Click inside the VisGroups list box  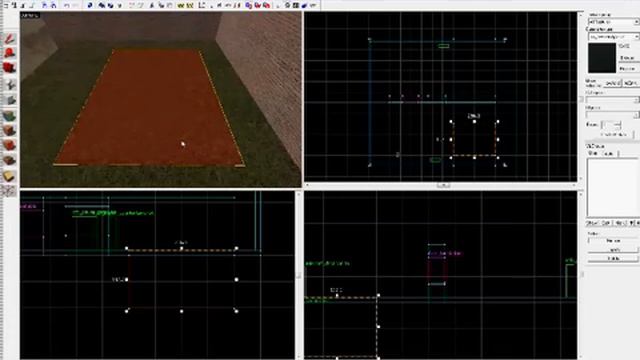[x=612, y=187]
